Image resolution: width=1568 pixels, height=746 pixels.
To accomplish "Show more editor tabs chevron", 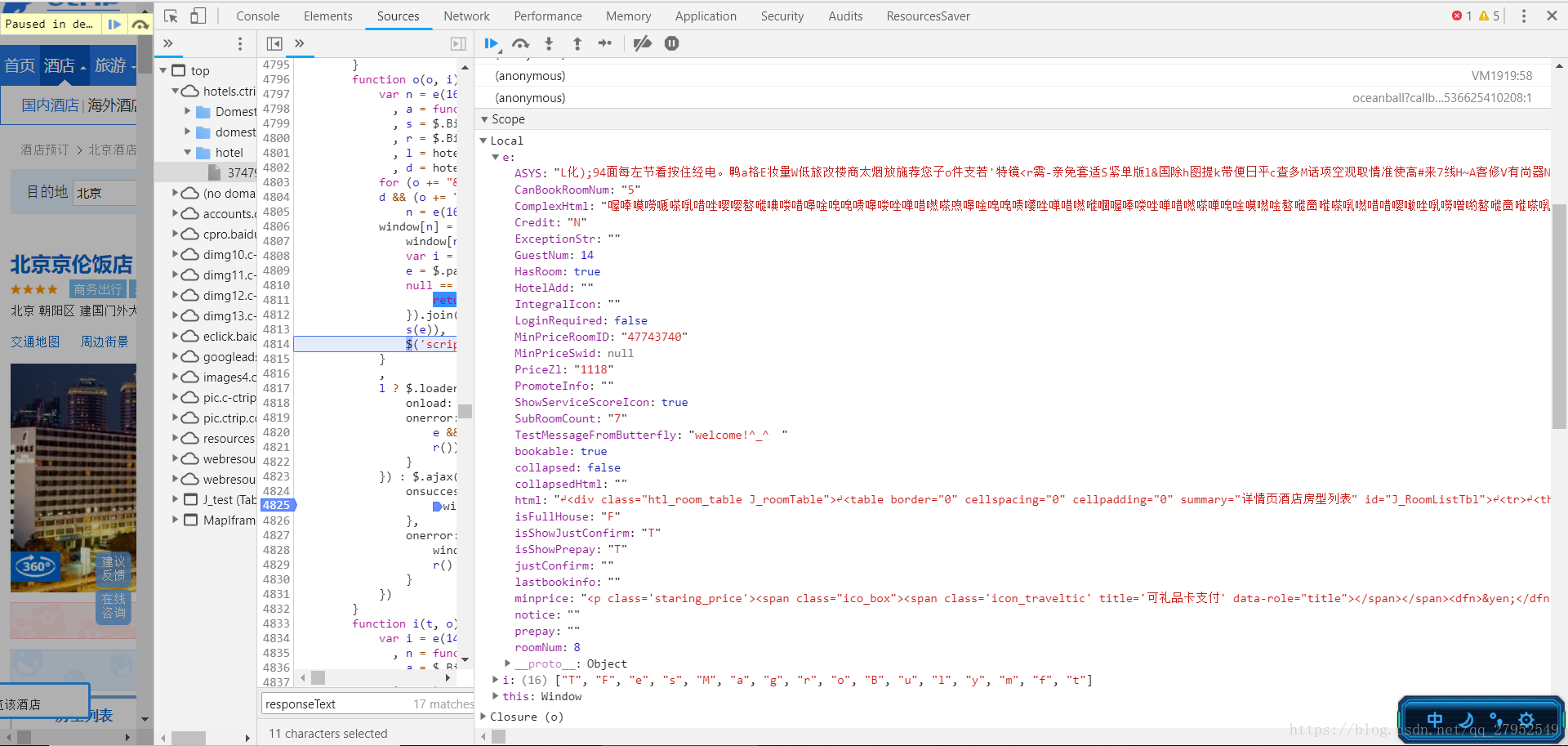I will [300, 43].
